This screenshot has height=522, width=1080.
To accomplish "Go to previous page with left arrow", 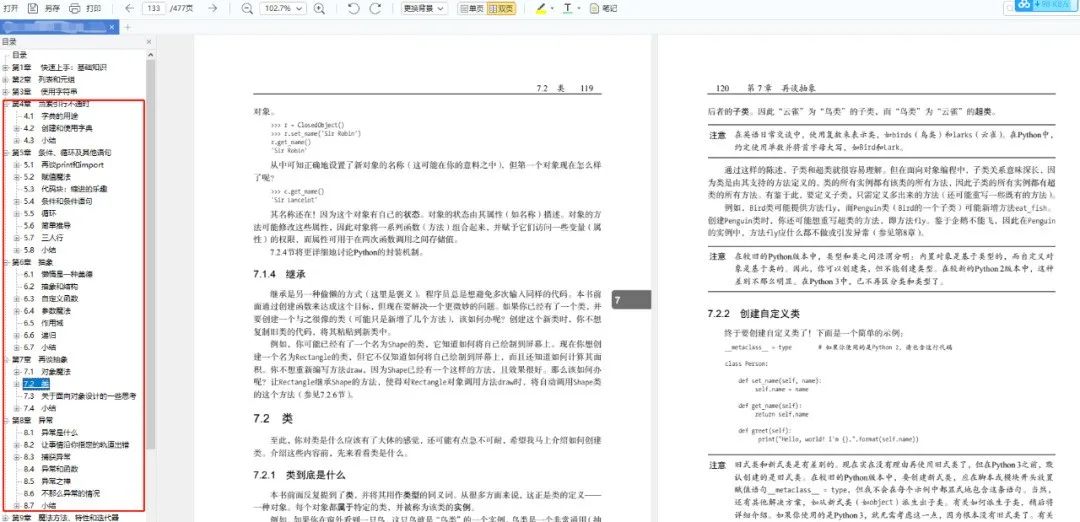I will [x=130, y=8].
